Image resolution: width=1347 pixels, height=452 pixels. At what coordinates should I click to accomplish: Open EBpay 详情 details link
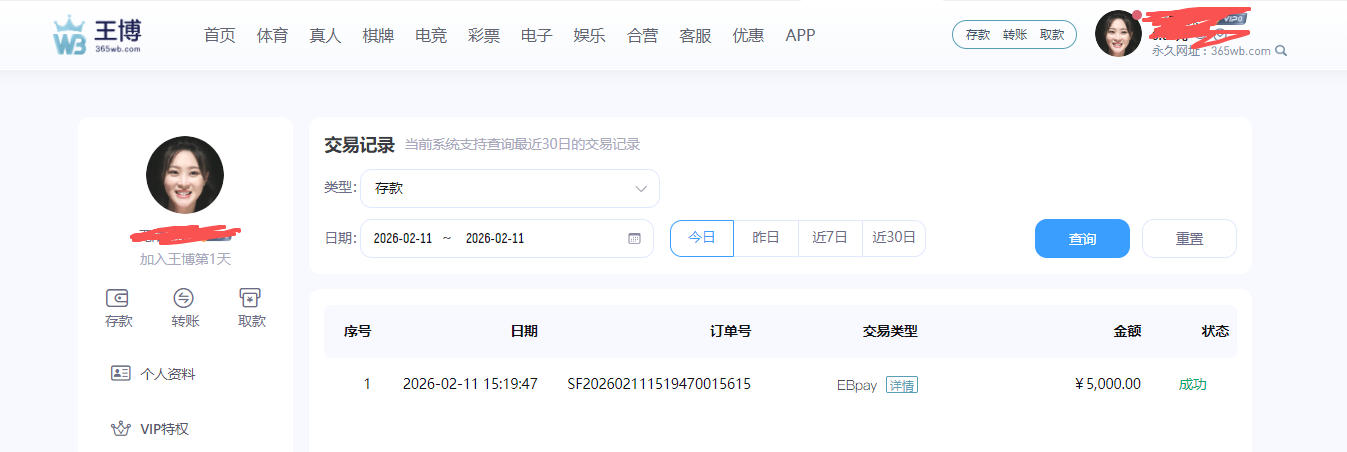901,385
